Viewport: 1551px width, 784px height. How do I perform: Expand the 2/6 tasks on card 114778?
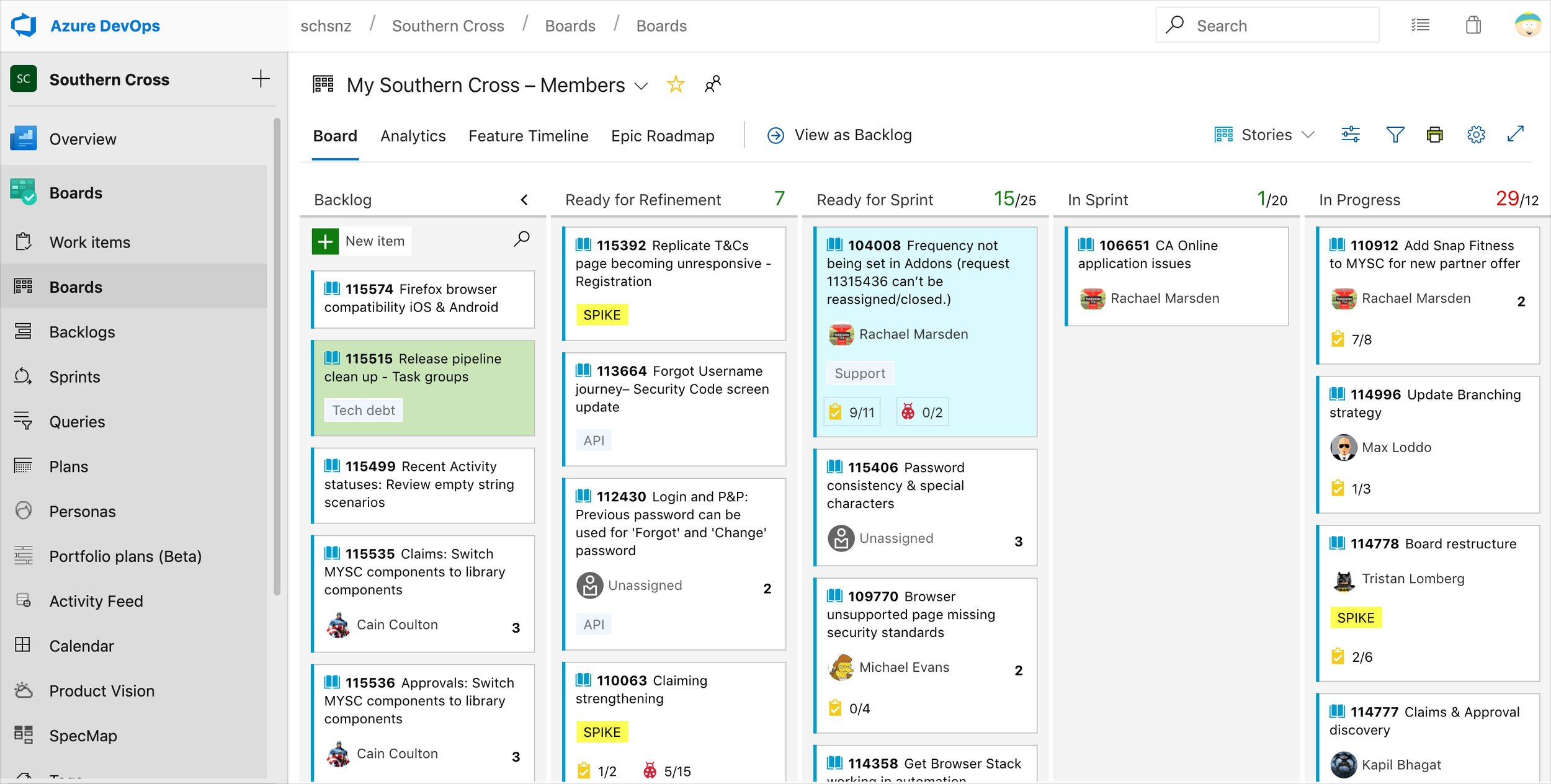[1352, 657]
